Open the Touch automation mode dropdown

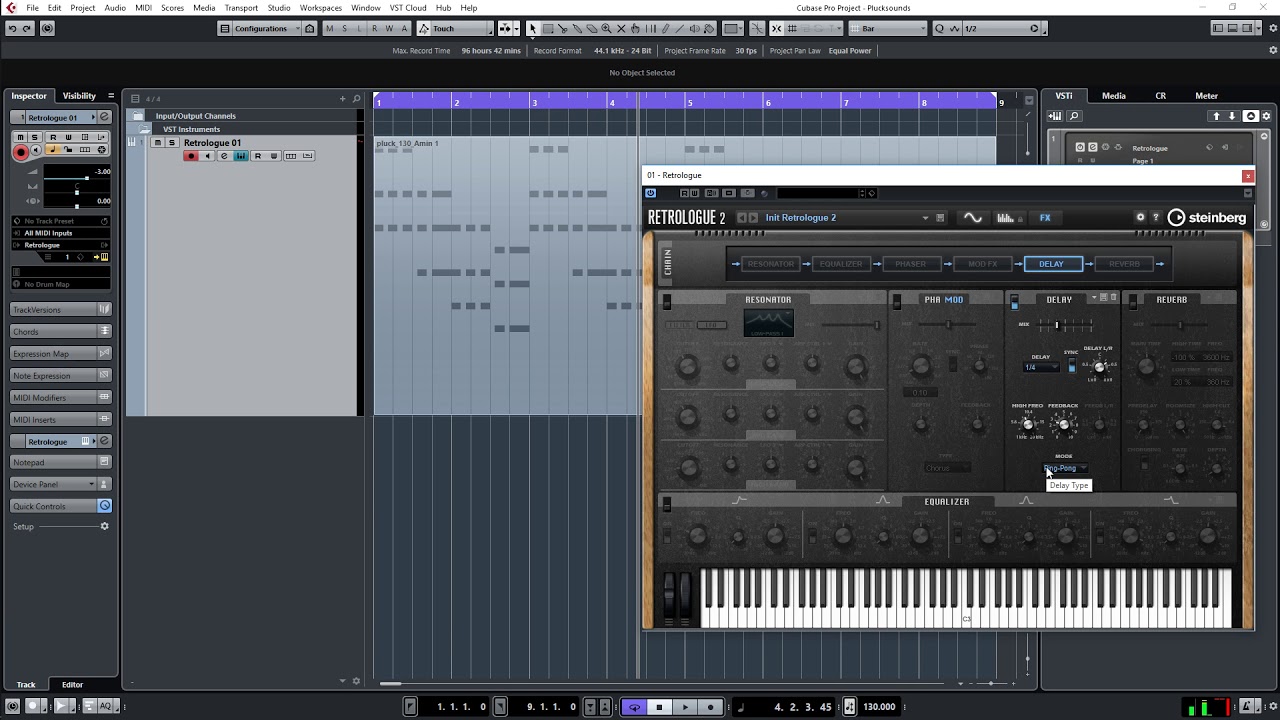455,28
